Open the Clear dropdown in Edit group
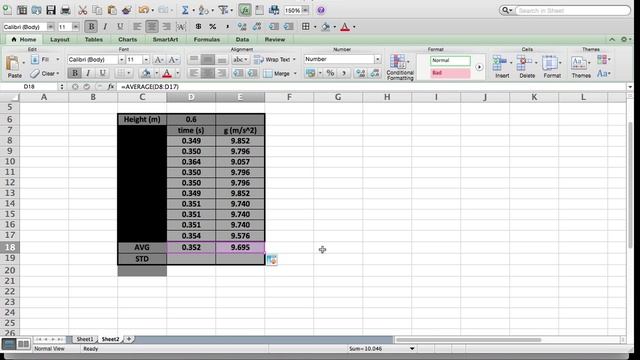This screenshot has width=640, height=360. point(58,73)
